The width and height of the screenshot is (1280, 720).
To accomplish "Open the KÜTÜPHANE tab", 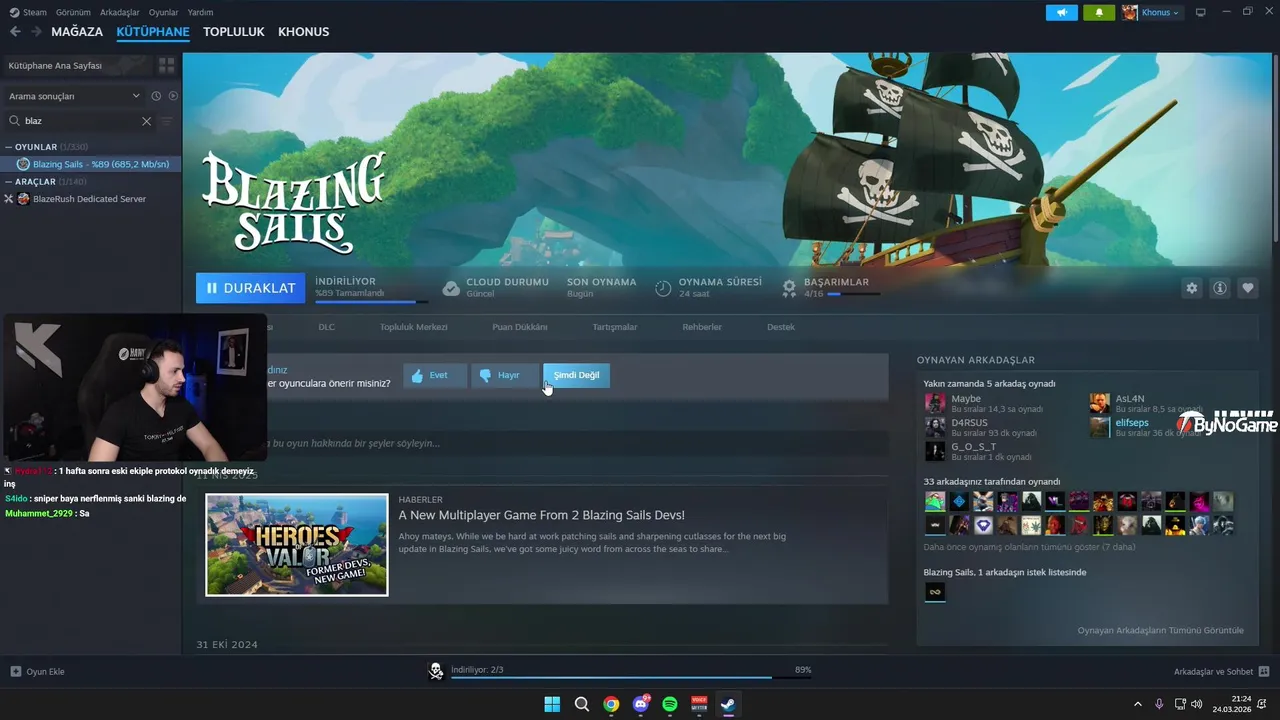I will pos(153,32).
